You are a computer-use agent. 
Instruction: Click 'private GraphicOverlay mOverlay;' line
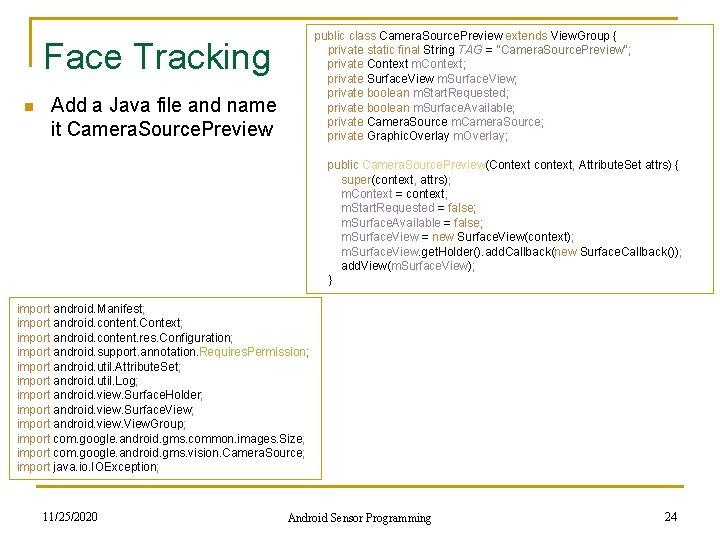417,136
